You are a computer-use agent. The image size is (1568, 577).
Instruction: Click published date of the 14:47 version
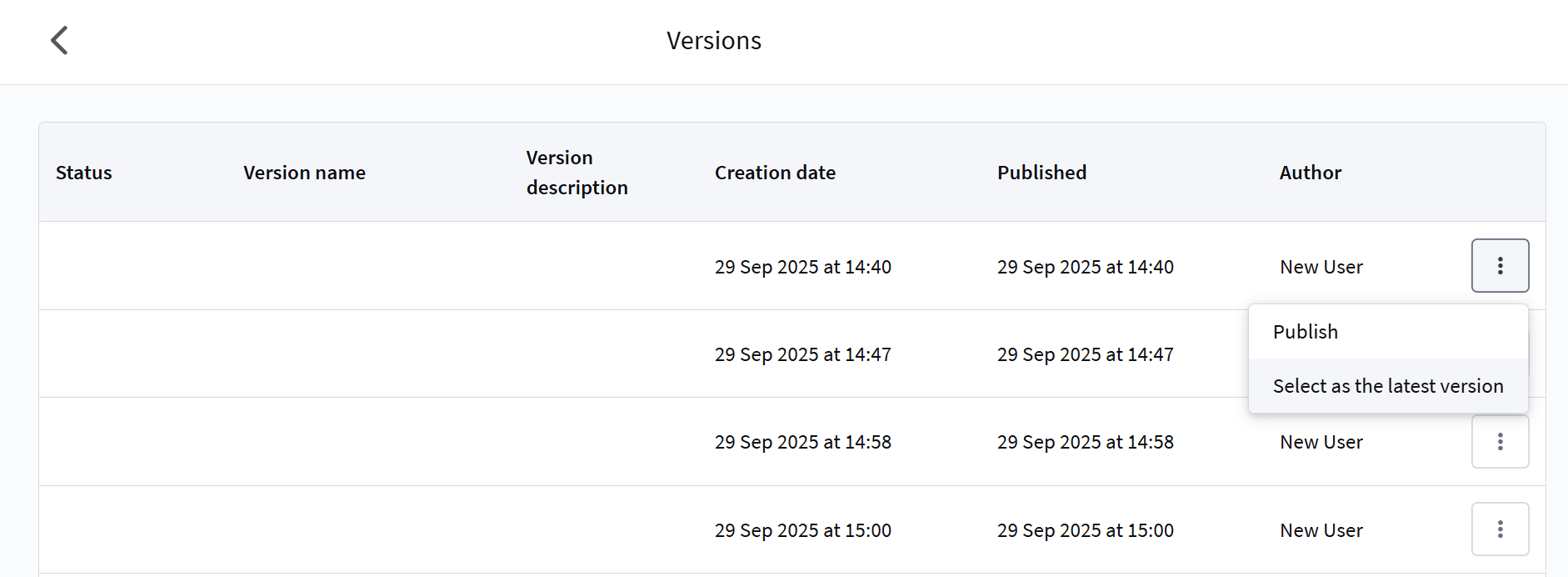[1085, 354]
